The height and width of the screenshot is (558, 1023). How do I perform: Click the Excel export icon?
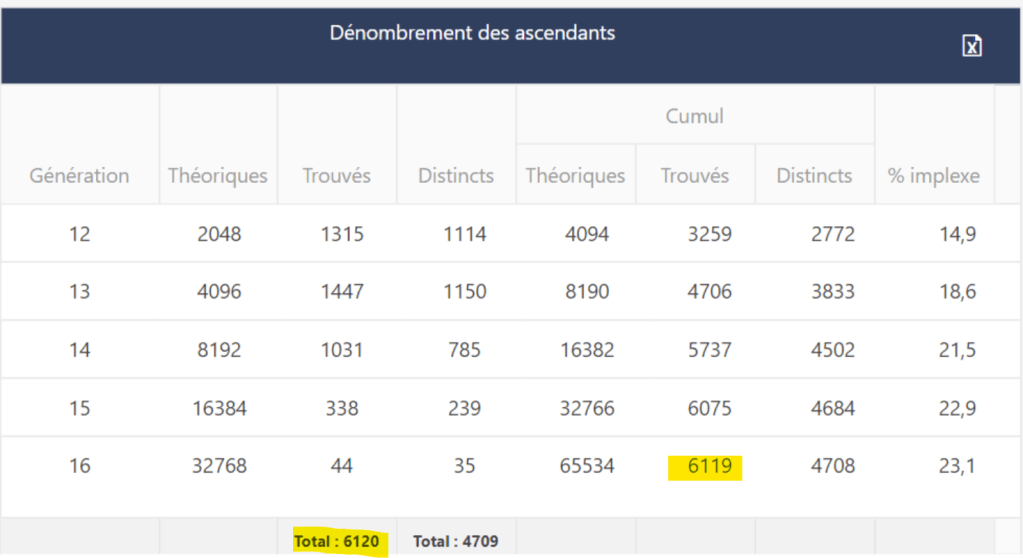(x=971, y=46)
